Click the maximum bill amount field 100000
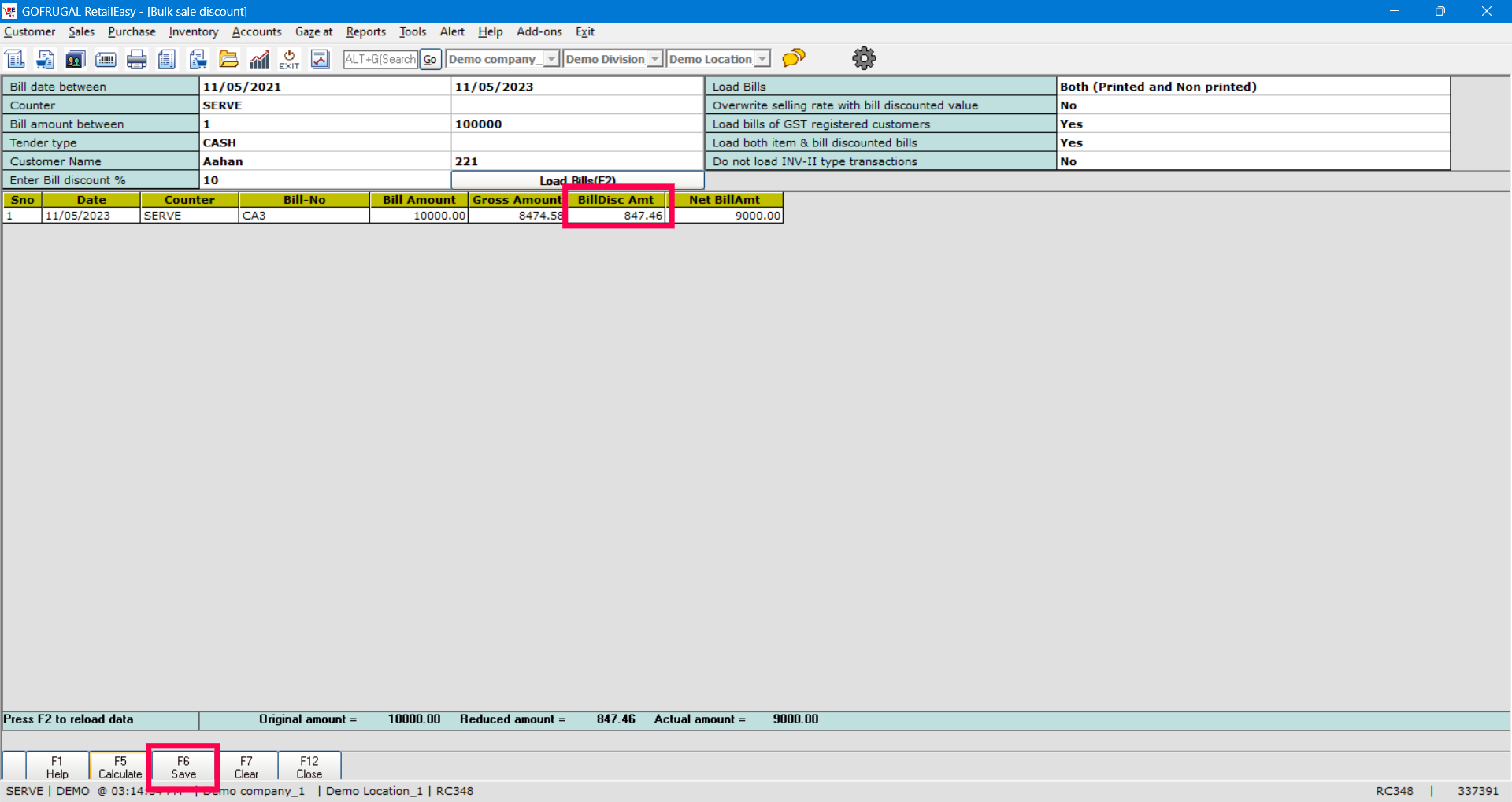Viewport: 1512px width, 802px height. [x=577, y=124]
